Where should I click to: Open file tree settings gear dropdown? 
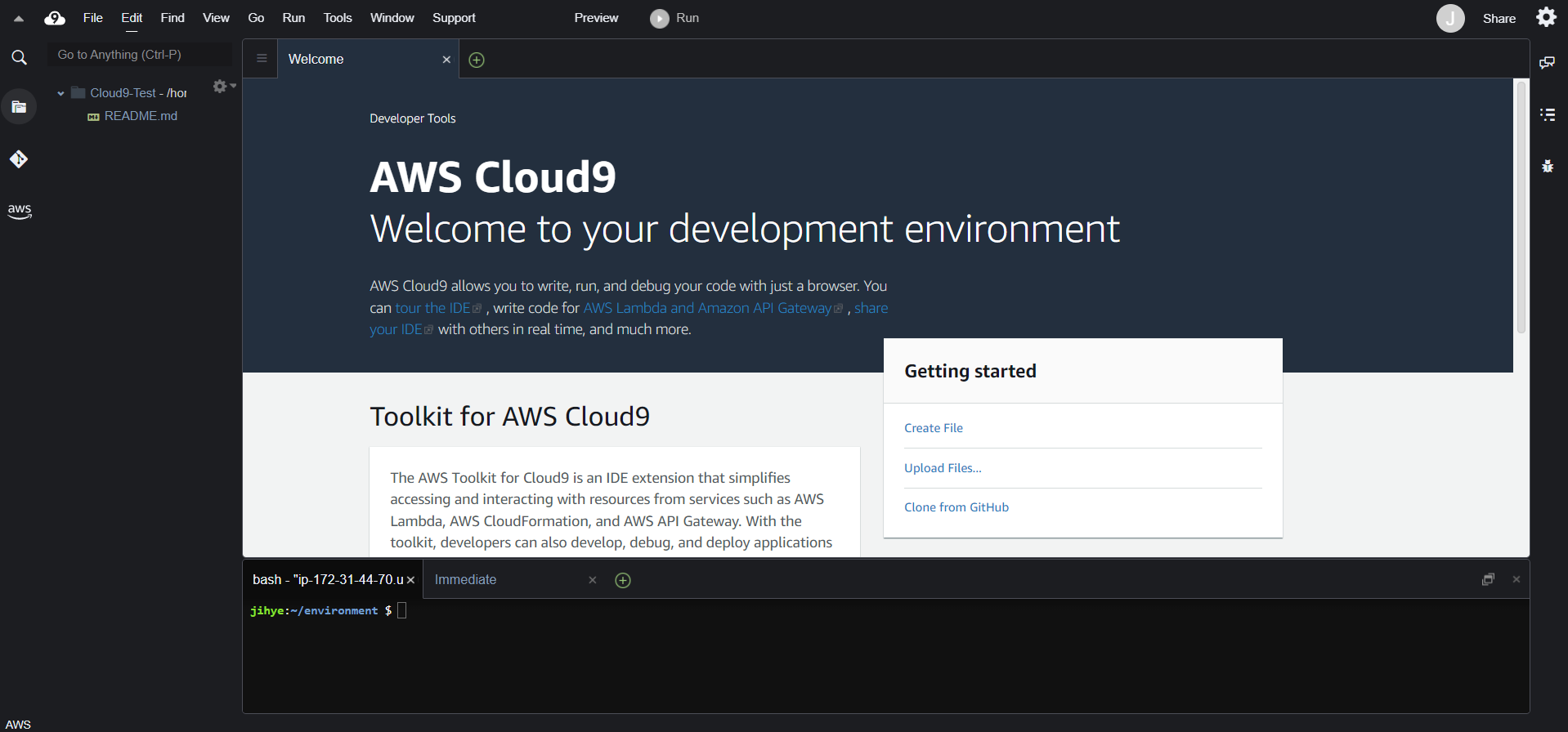[224, 86]
